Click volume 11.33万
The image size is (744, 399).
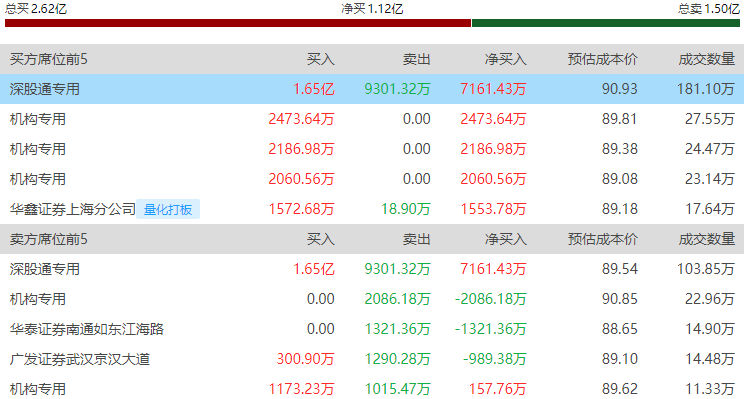point(710,389)
